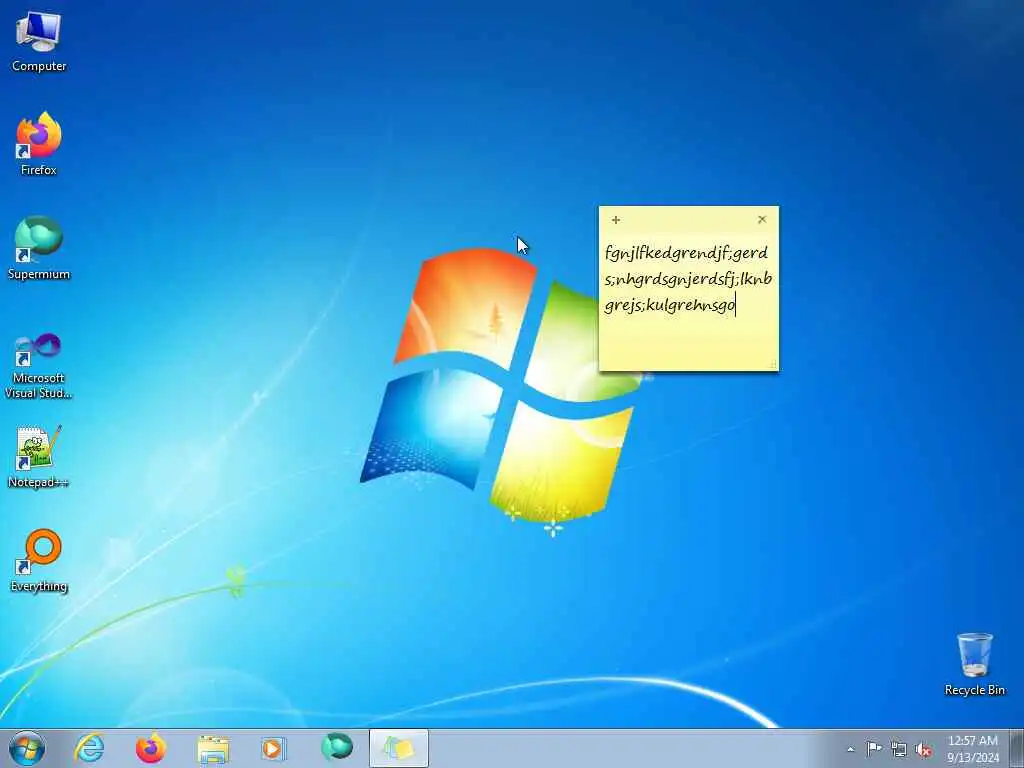Delete the sticky note with X
The height and width of the screenshot is (768, 1024).
pyautogui.click(x=761, y=219)
